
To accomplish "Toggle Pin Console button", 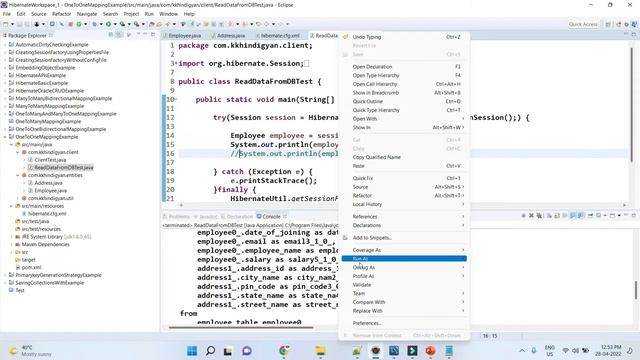I will [x=590, y=216].
